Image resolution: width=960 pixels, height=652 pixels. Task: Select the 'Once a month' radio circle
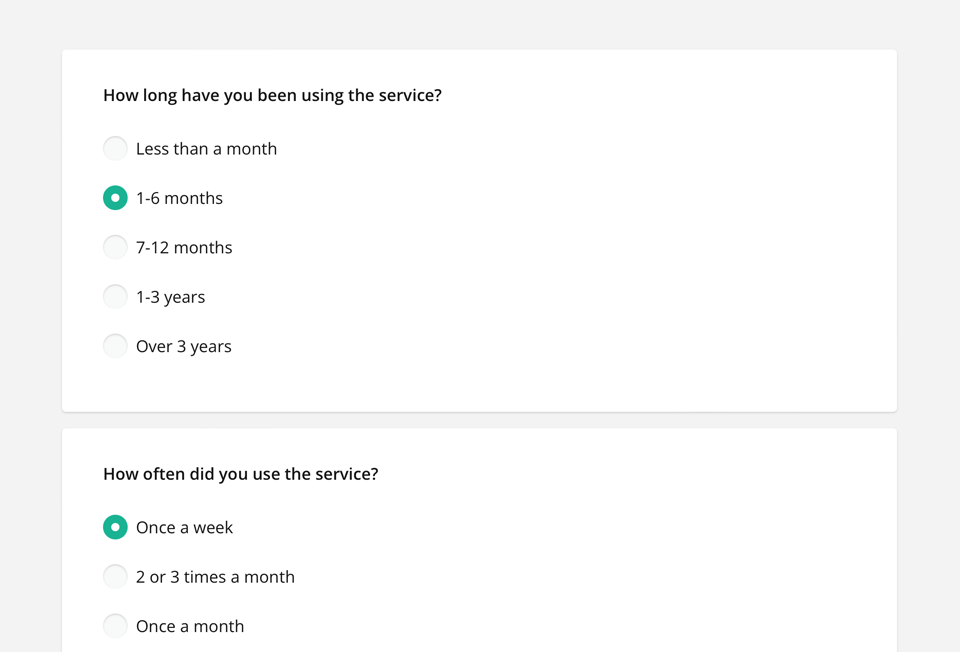point(115,626)
